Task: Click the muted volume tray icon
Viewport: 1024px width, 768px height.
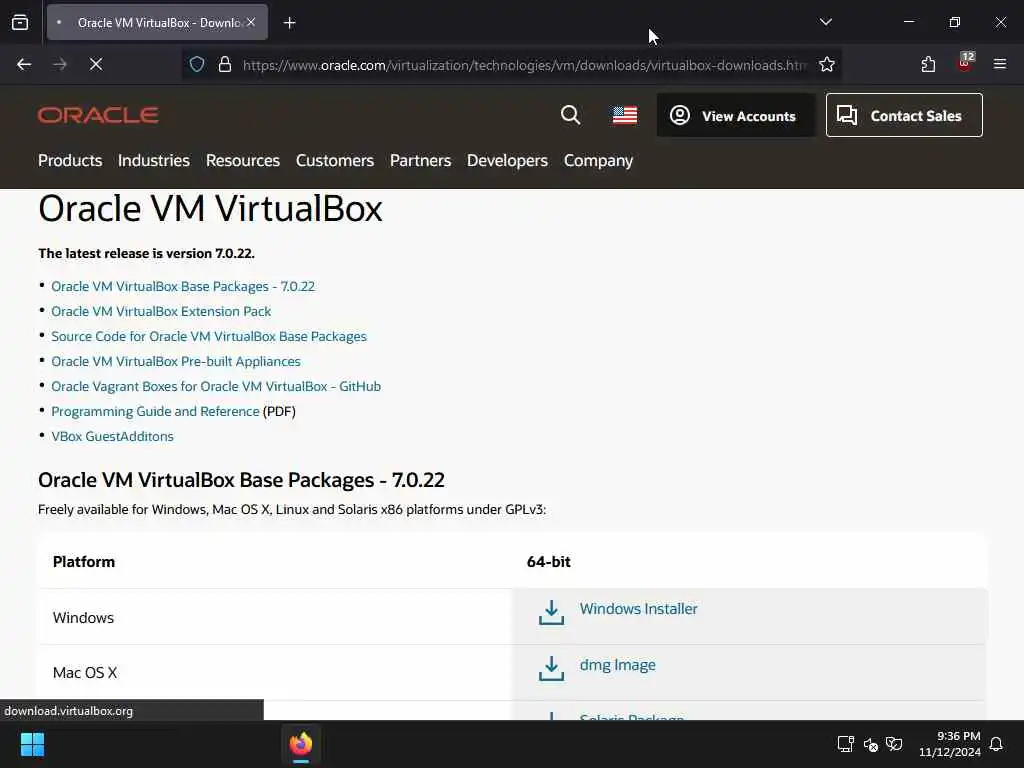Action: point(871,744)
